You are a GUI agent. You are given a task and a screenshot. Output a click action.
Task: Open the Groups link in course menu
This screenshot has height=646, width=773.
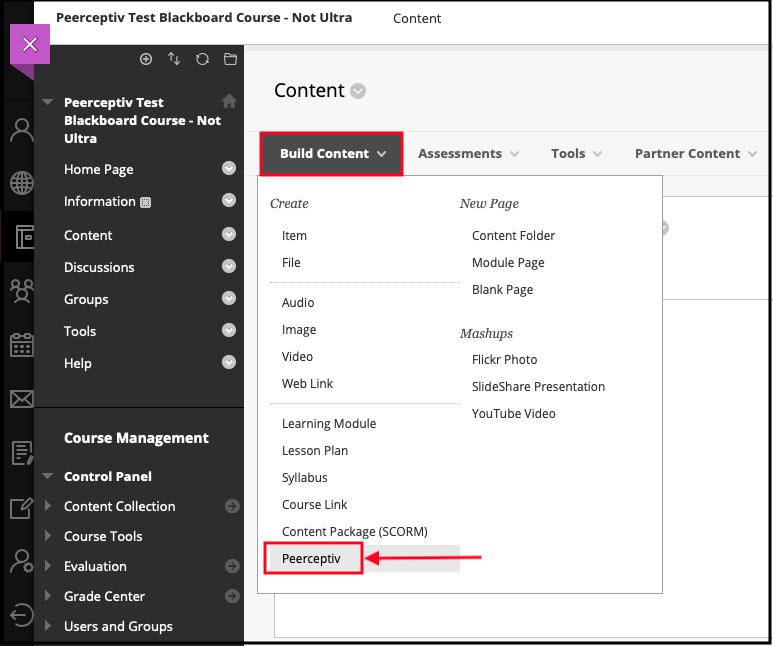(86, 299)
